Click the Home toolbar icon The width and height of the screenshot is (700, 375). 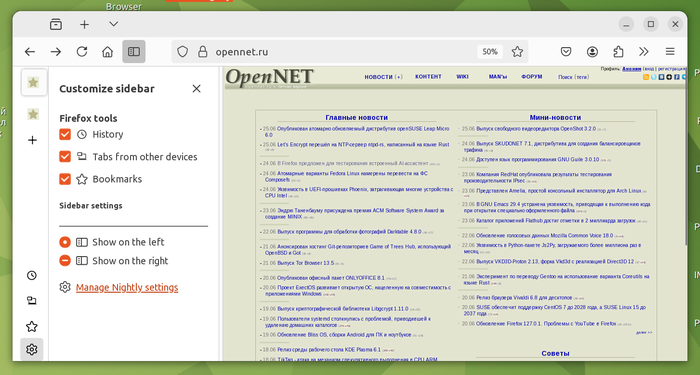(108, 52)
